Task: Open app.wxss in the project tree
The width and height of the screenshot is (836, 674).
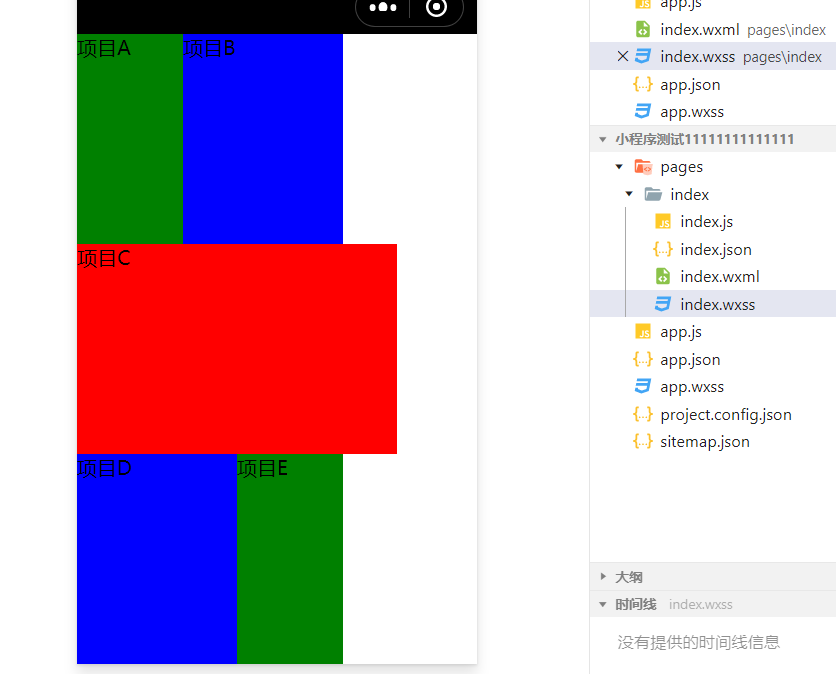Action: [713, 387]
